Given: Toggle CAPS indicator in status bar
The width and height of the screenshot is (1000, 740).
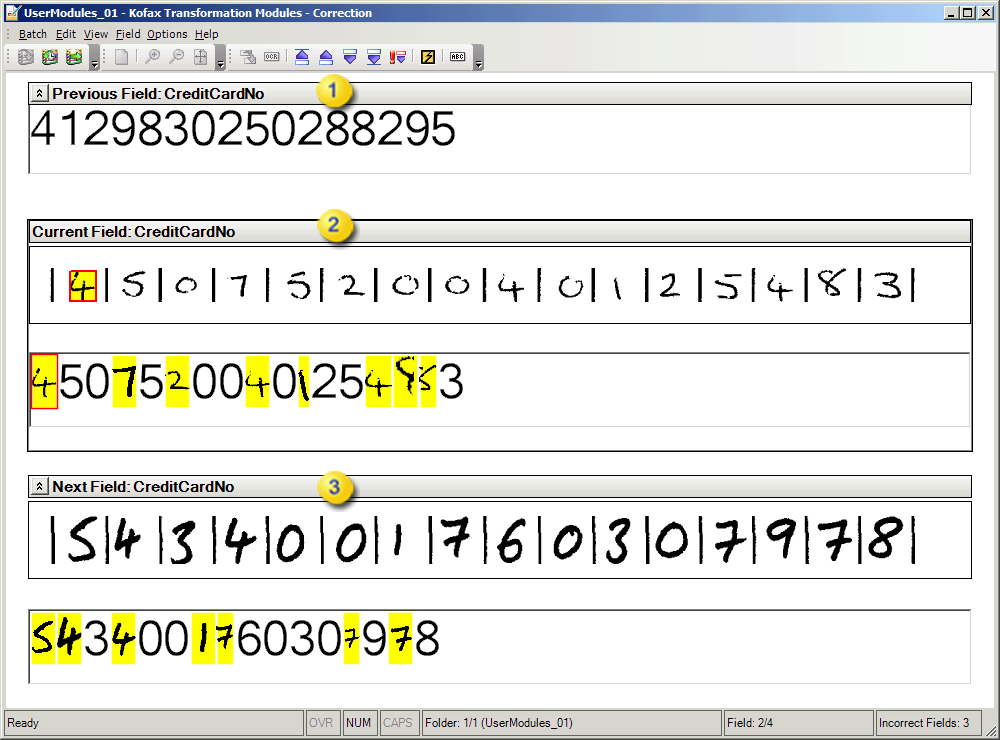Looking at the screenshot, I should point(398,722).
